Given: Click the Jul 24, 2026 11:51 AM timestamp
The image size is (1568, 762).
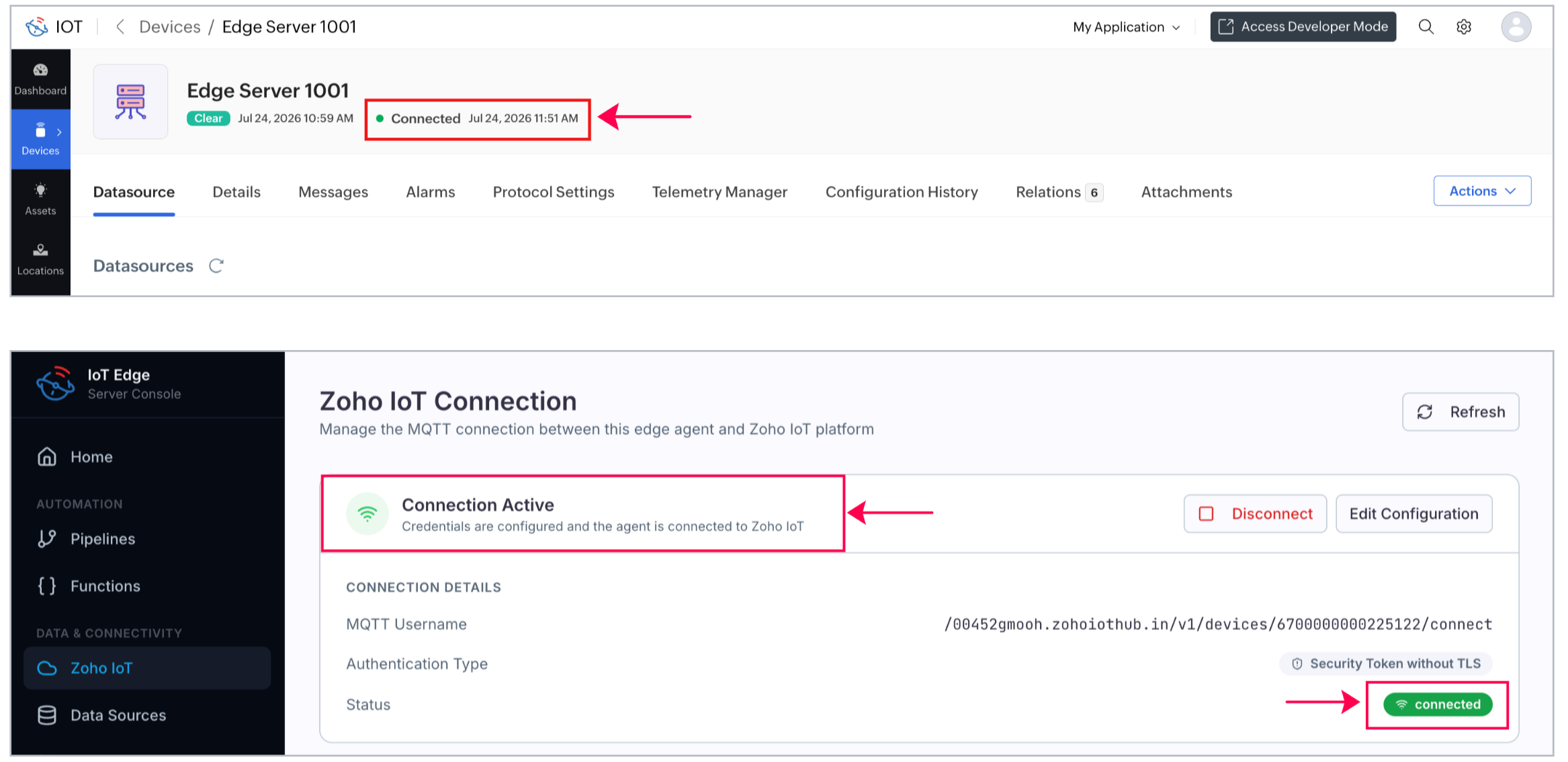Looking at the screenshot, I should tap(523, 118).
